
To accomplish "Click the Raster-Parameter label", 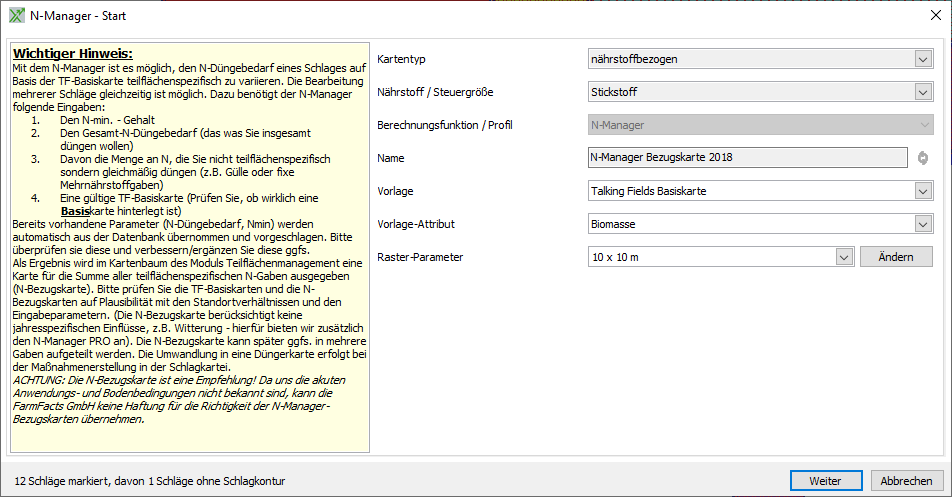I will [x=421, y=257].
